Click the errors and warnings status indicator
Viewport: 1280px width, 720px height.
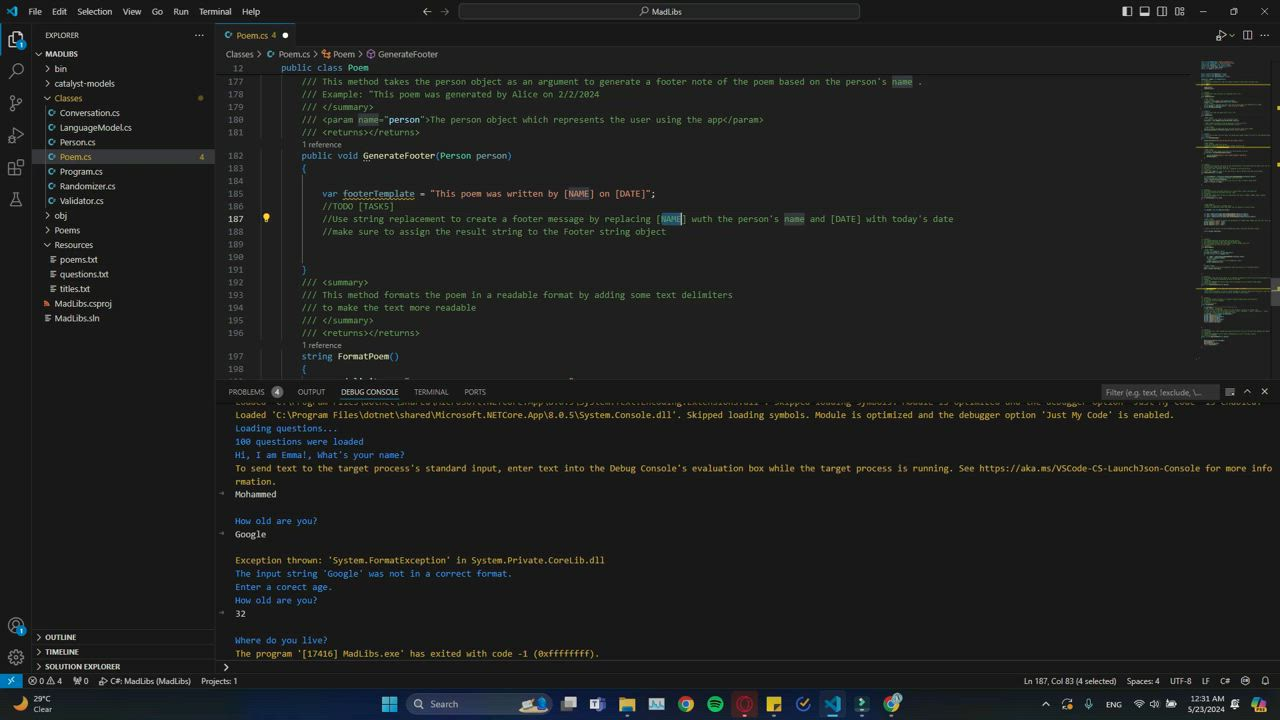point(45,681)
